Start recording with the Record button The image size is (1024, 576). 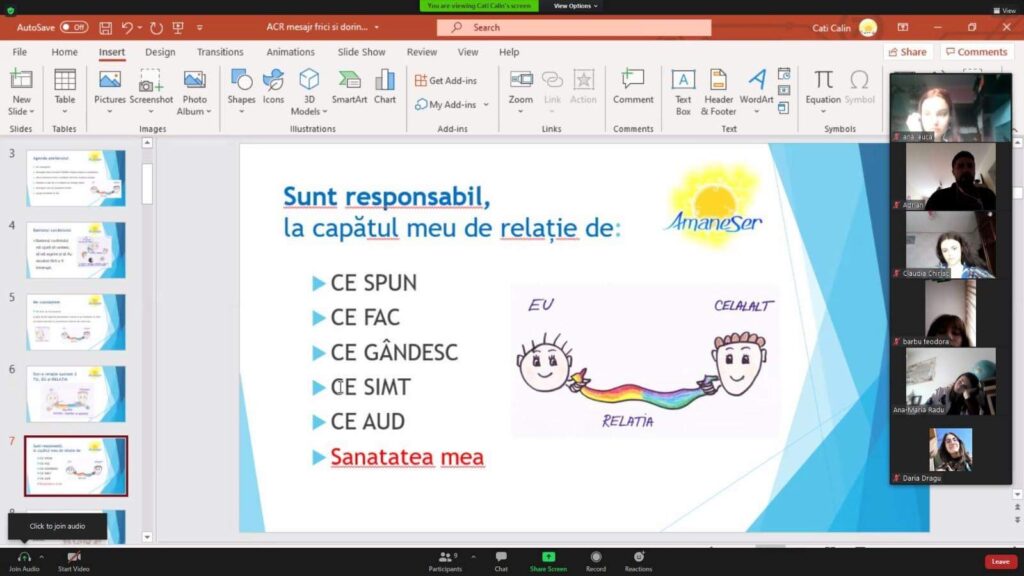596,561
